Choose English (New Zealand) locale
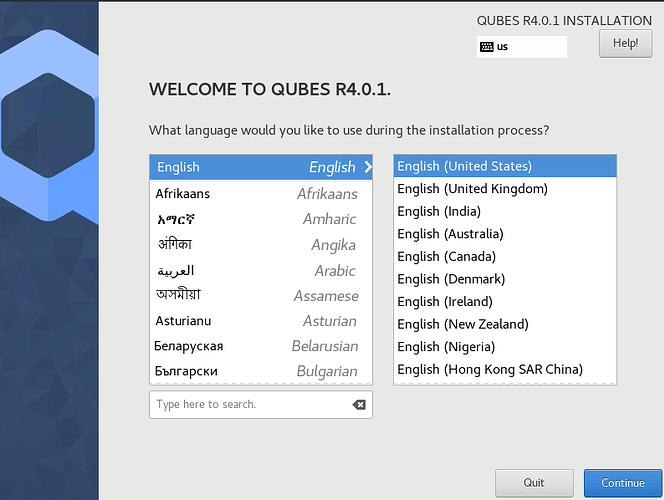Viewport: 664px width, 500px height. pos(505,324)
